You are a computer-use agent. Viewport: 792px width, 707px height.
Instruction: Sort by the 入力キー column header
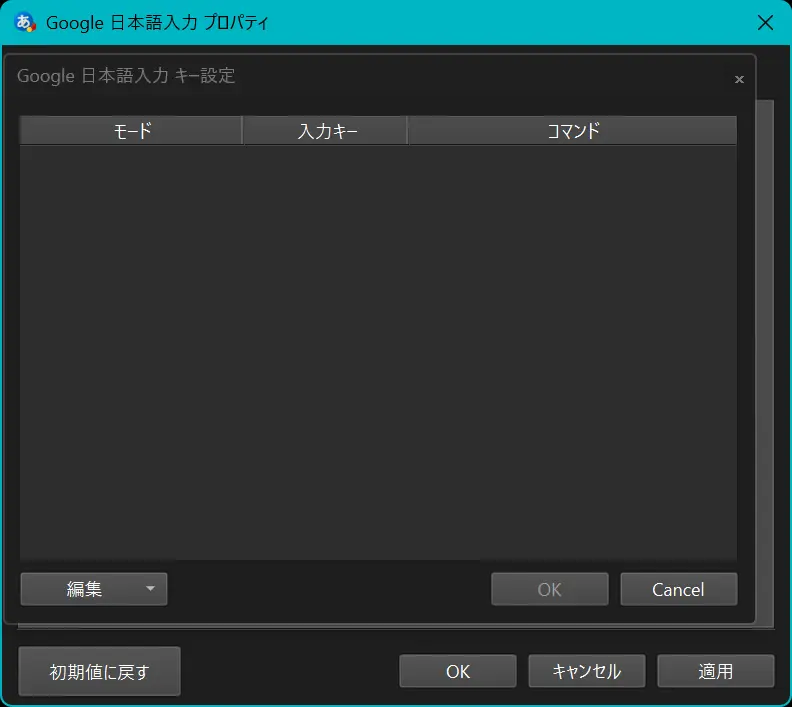(x=325, y=131)
